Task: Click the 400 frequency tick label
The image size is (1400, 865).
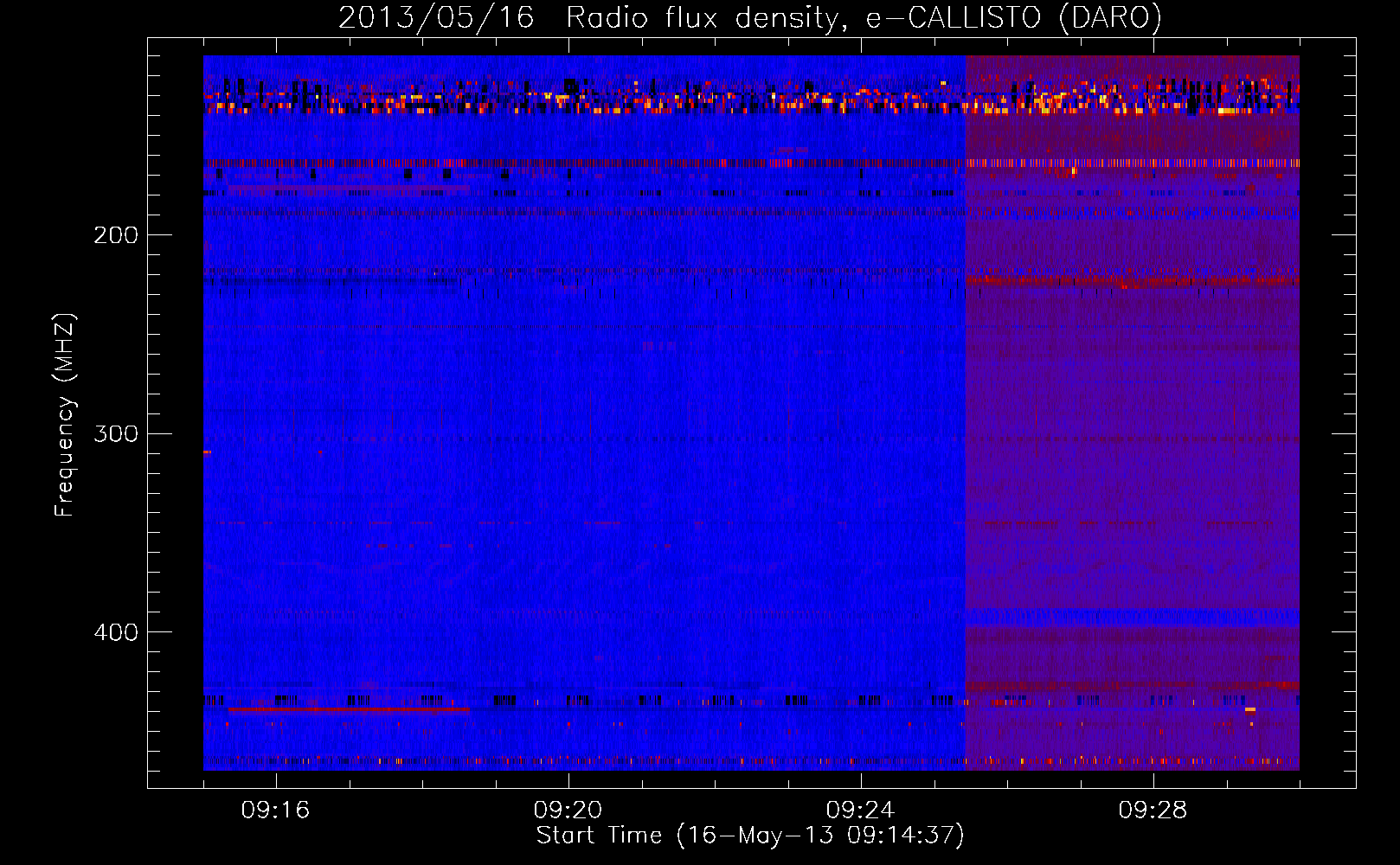Action: click(x=116, y=632)
